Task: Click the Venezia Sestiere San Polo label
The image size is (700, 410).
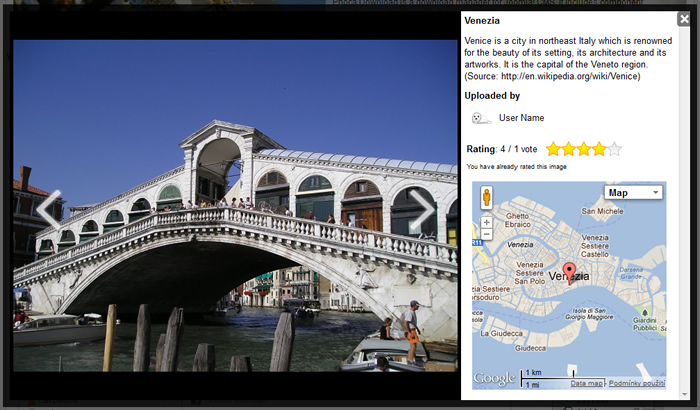Action: coord(529,273)
